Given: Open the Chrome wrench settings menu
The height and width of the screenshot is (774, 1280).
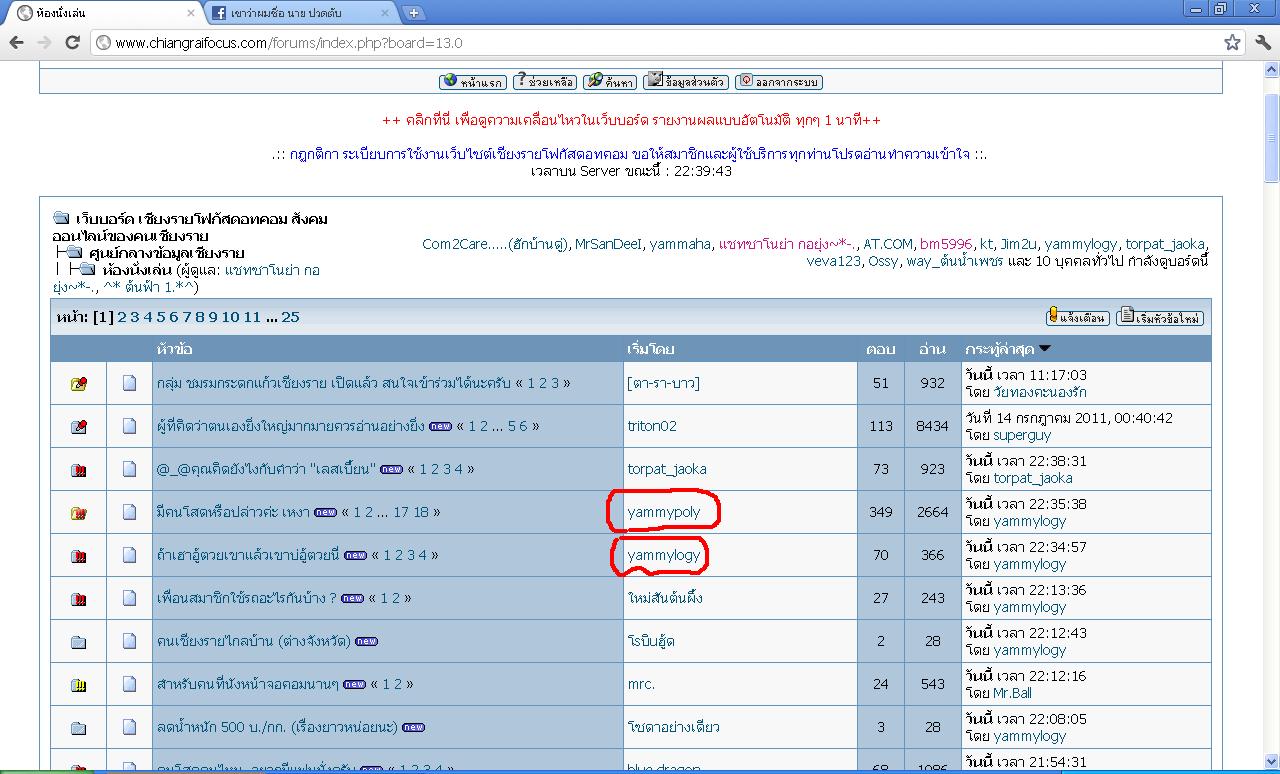Looking at the screenshot, I should click(x=1261, y=43).
